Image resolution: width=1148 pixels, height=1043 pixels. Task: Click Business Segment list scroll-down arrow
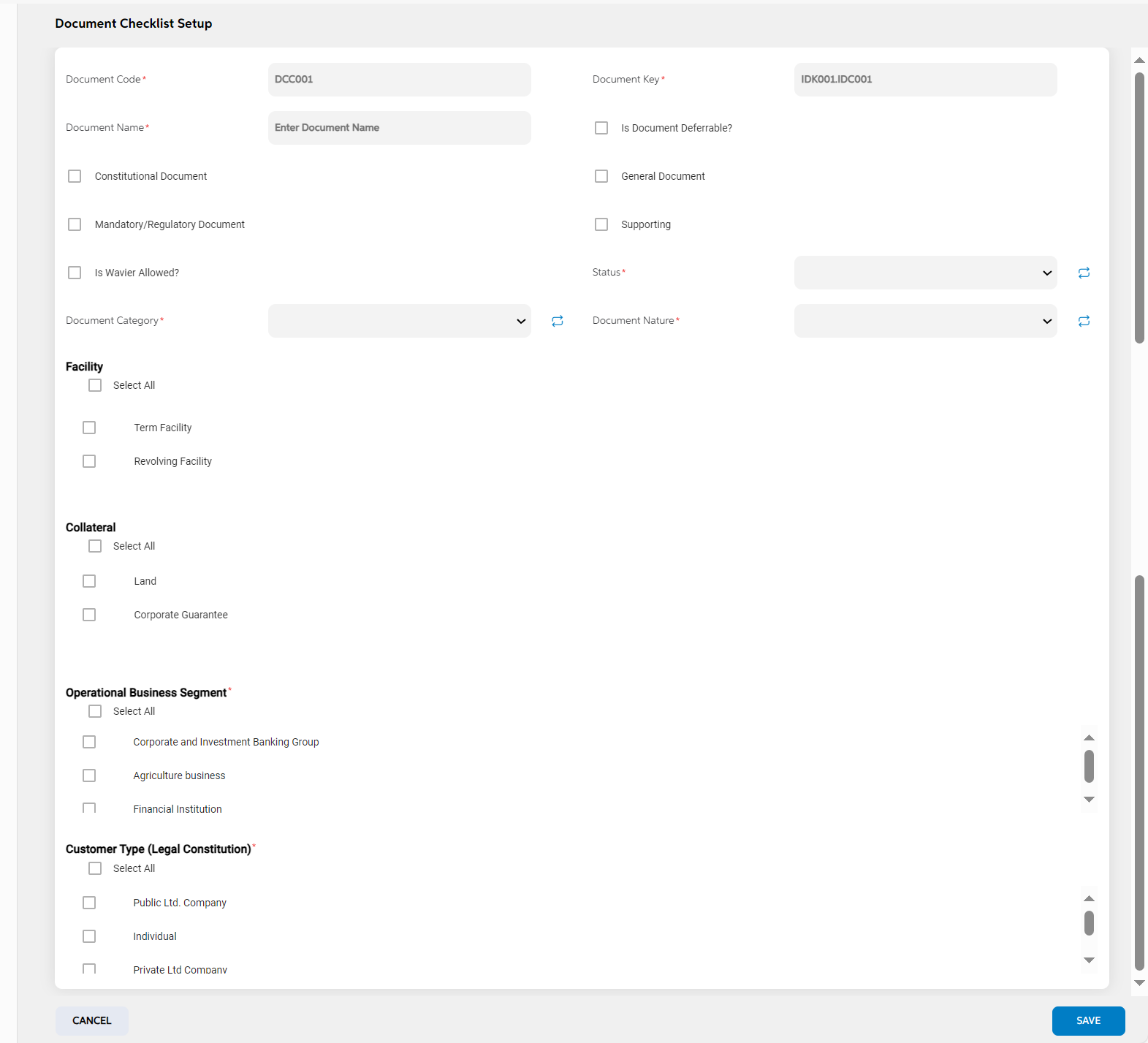1089,800
